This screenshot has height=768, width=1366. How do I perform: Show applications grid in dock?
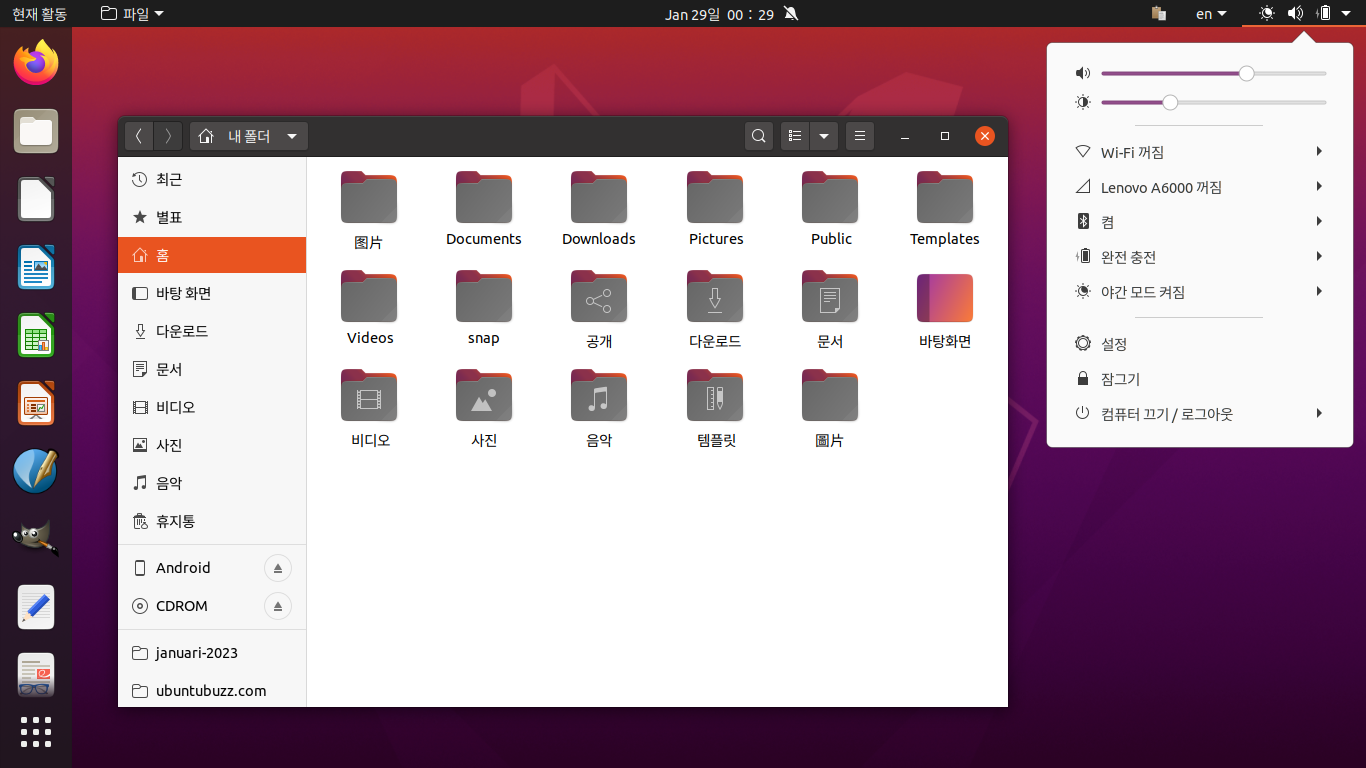(36, 732)
